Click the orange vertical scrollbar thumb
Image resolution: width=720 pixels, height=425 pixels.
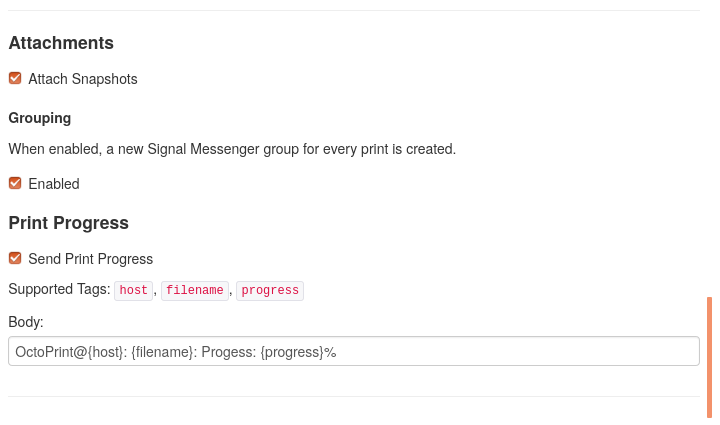[x=709, y=357]
